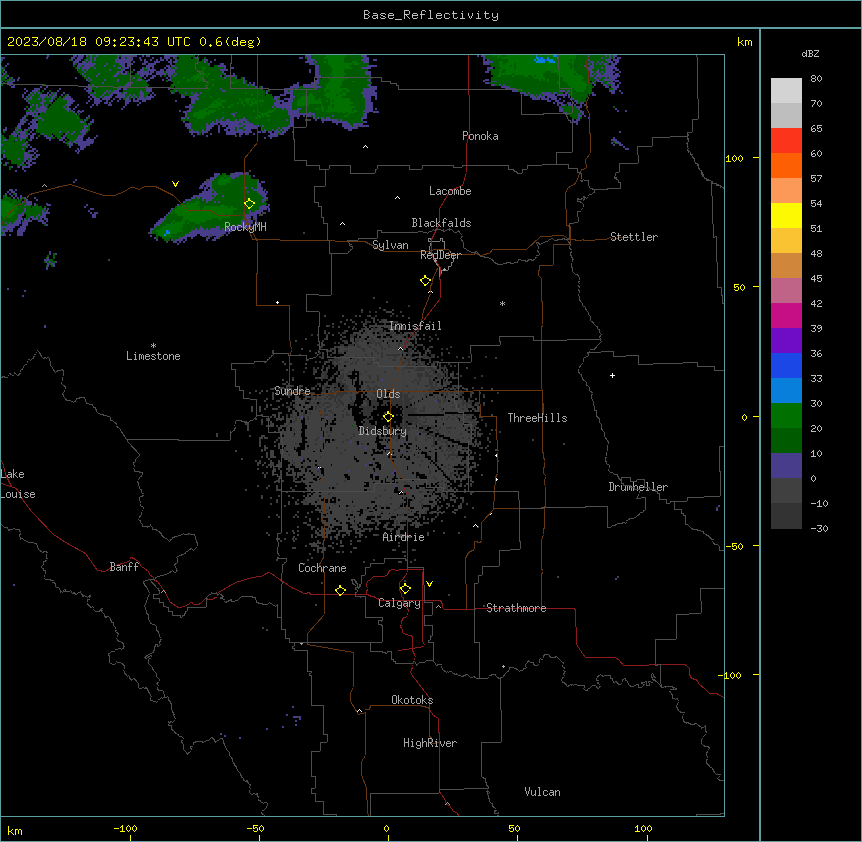Select the HighRiver label
The width and height of the screenshot is (862, 842).
(x=430, y=743)
